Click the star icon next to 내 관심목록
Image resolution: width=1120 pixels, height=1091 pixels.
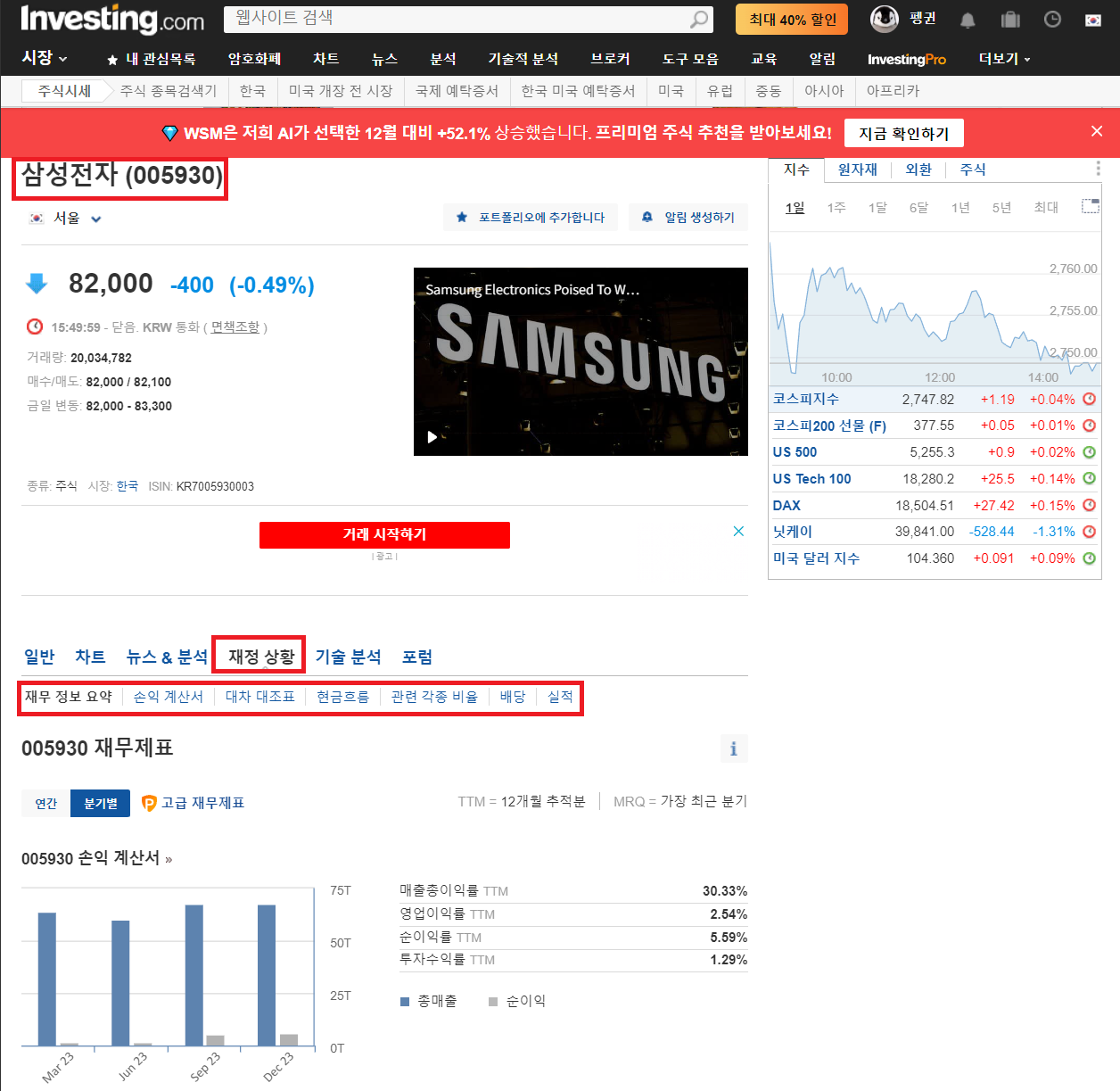pos(112,60)
